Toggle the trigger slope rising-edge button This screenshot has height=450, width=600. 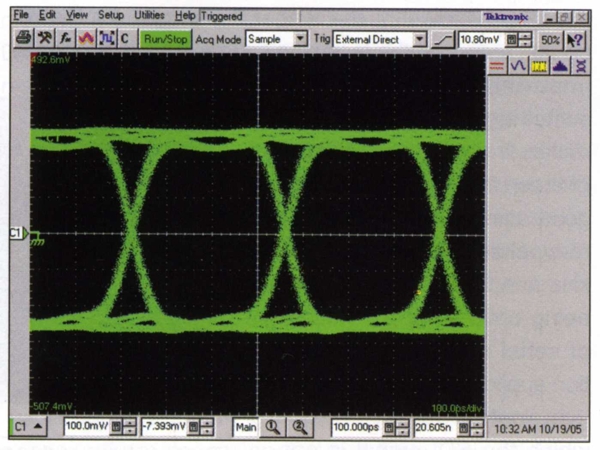443,40
